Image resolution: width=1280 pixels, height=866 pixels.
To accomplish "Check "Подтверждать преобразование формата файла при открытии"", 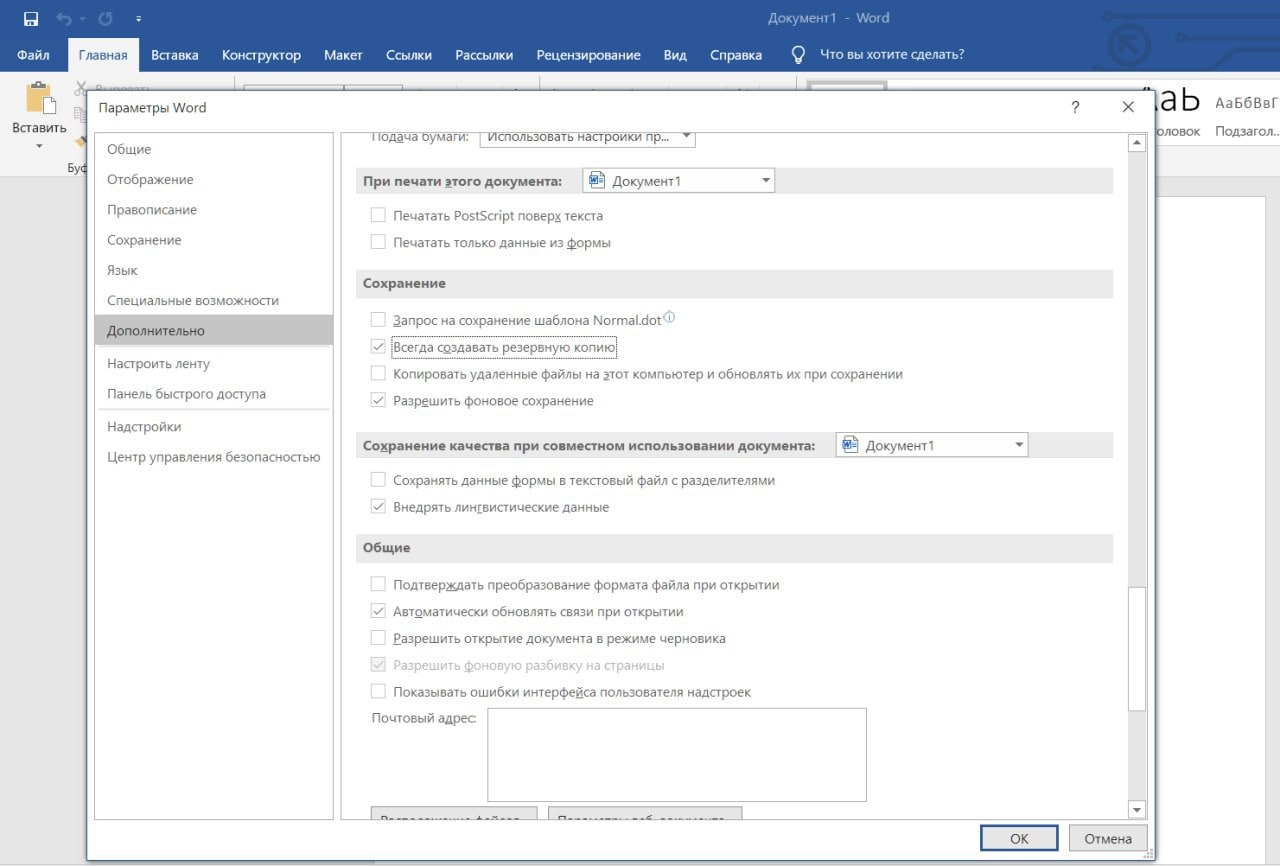I will (378, 585).
